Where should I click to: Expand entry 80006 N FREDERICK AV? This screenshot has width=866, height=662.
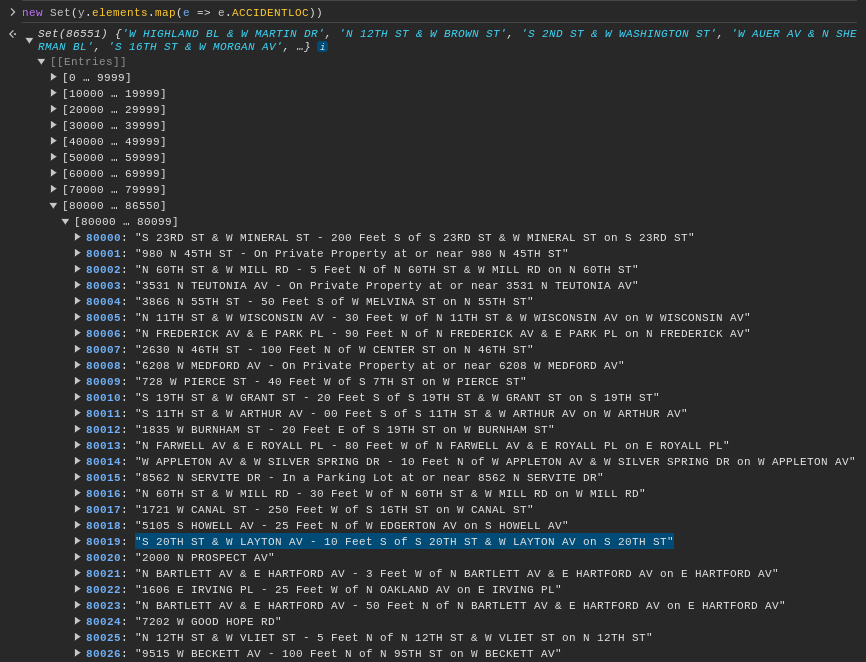pyautogui.click(x=78, y=333)
